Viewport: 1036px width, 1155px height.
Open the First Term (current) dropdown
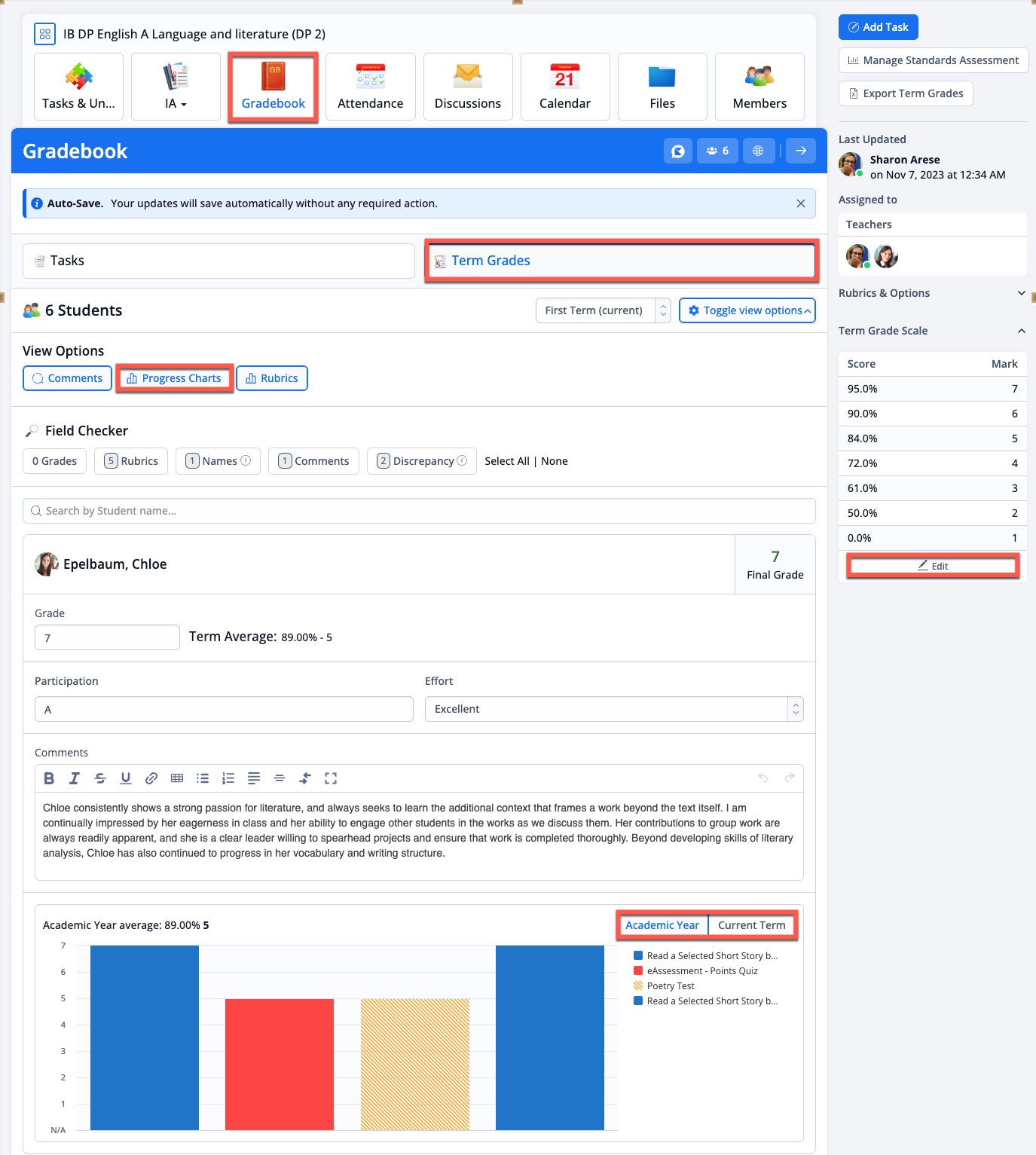point(603,310)
